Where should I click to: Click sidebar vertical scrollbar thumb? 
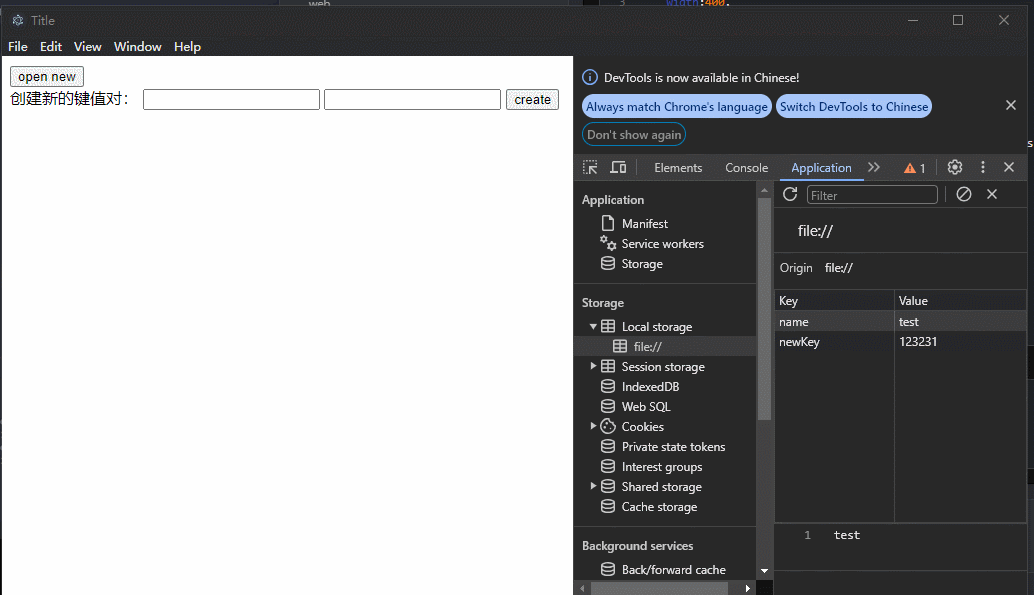click(764, 309)
